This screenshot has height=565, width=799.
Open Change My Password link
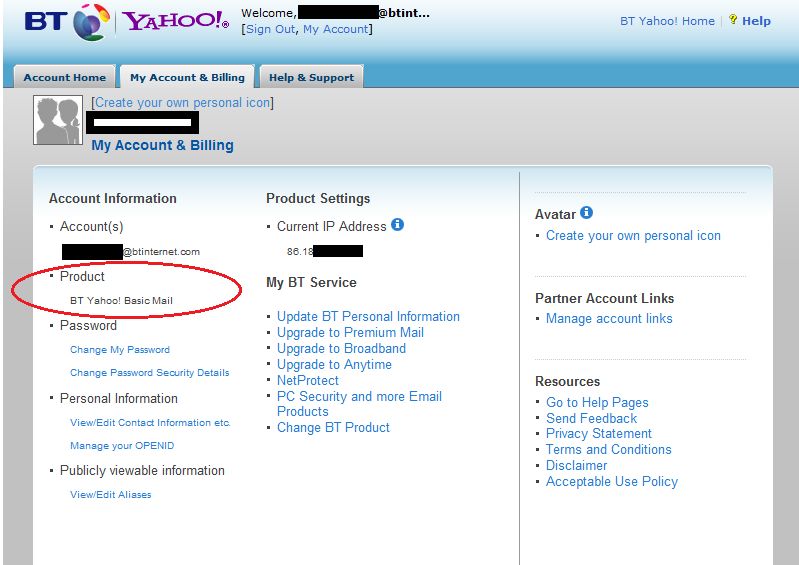[x=120, y=349]
